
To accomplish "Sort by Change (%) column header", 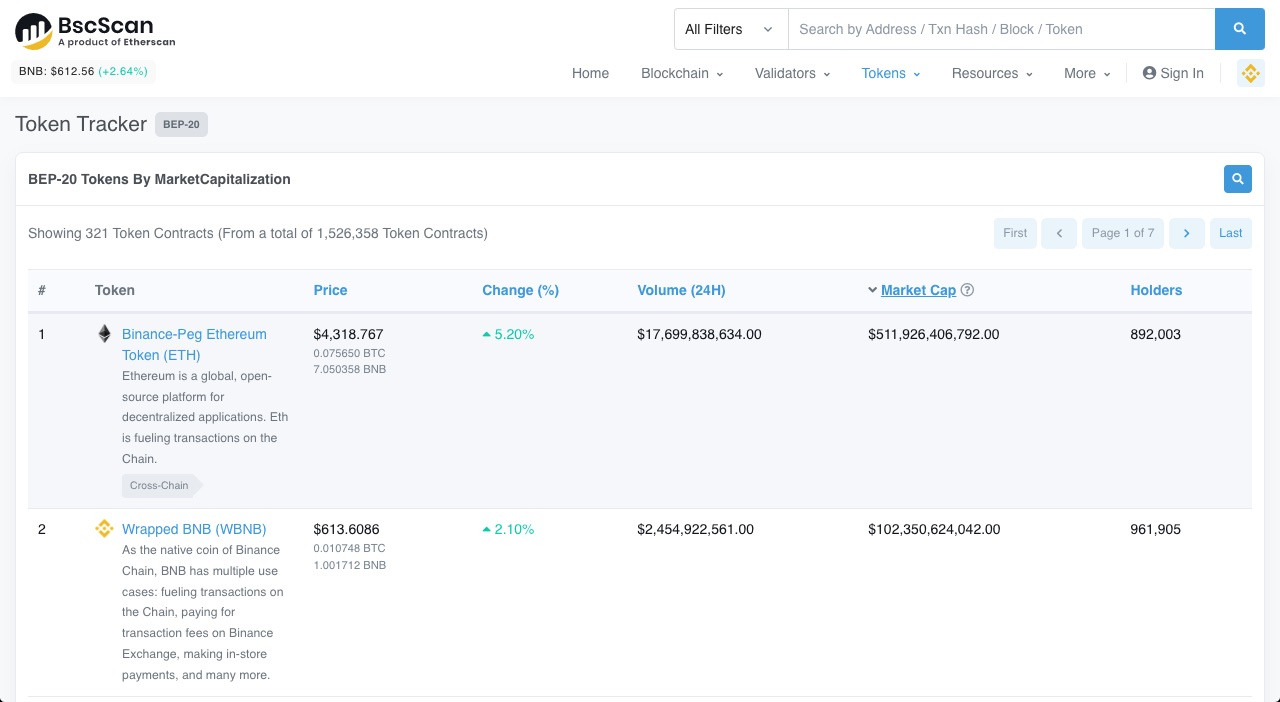I will [x=520, y=290].
